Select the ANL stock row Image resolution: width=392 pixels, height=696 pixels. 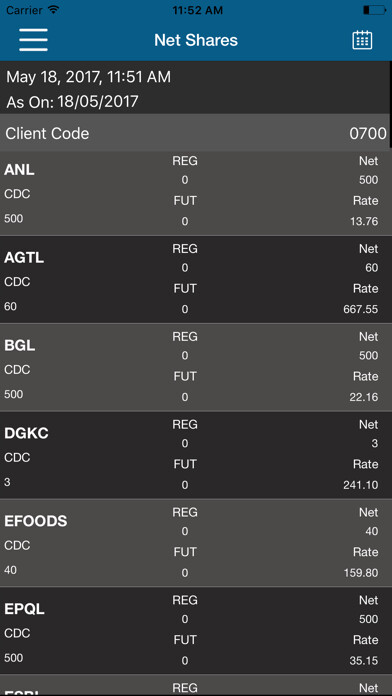point(196,194)
